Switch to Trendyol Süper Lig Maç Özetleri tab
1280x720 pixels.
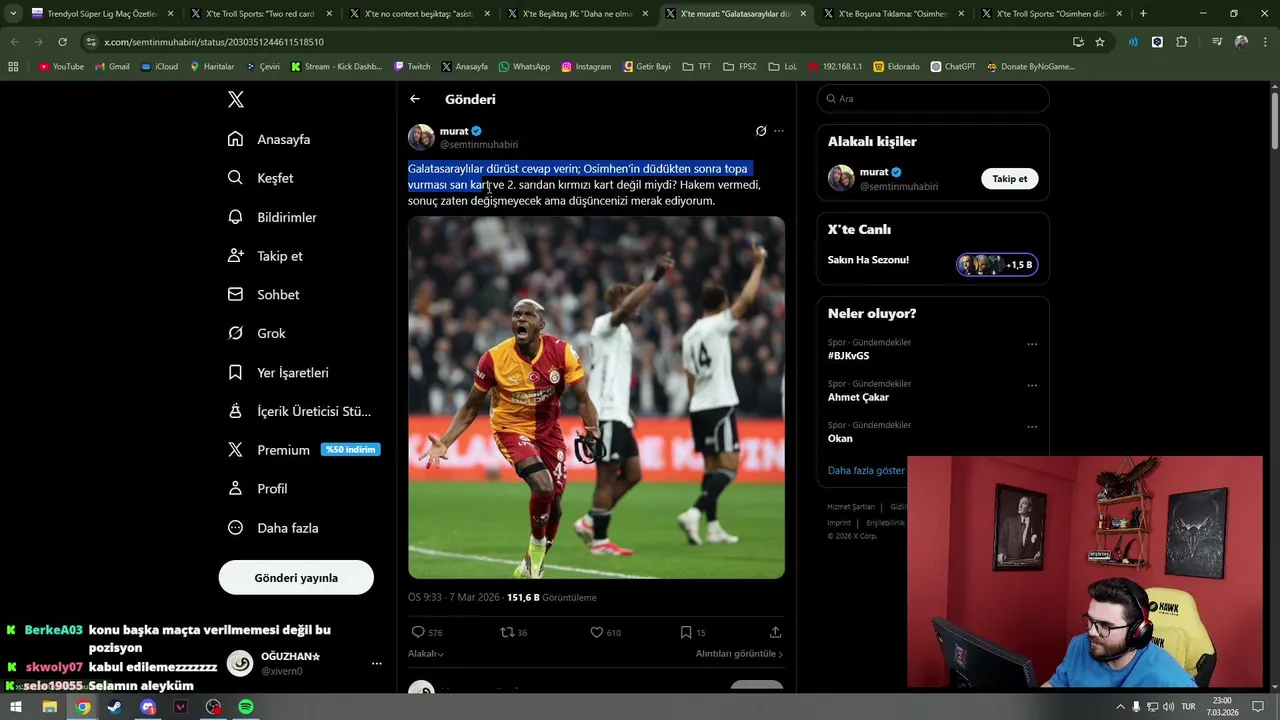pyautogui.click(x=102, y=14)
